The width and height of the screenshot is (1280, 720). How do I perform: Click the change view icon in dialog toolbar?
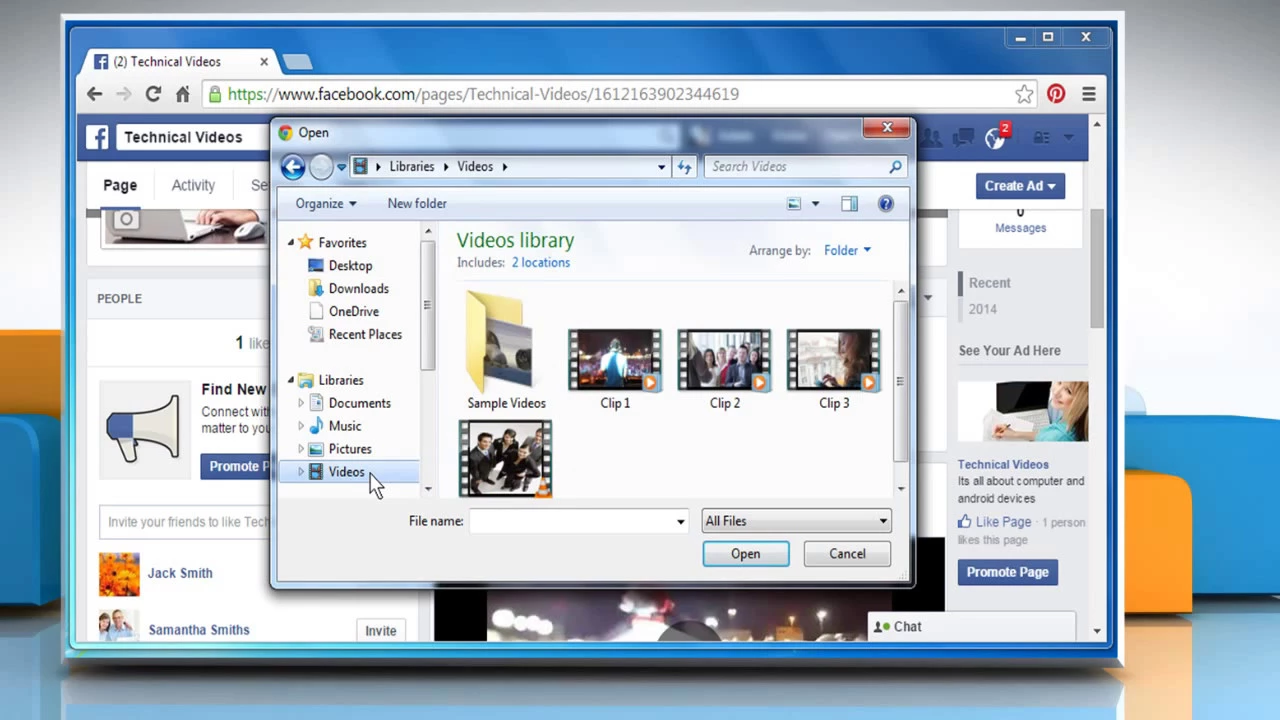pyautogui.click(x=794, y=204)
